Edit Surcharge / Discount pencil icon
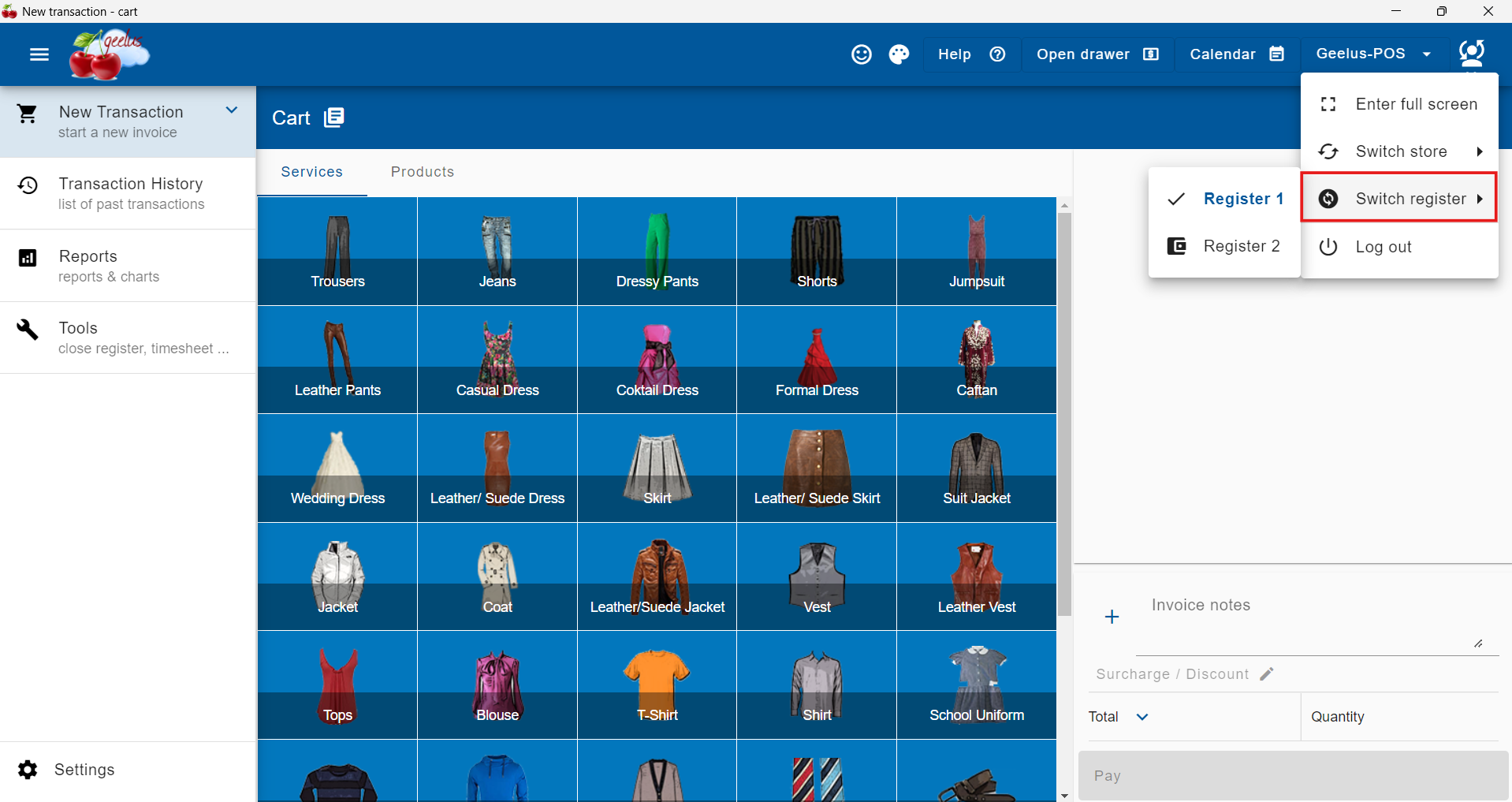The image size is (1512, 802). [1266, 674]
